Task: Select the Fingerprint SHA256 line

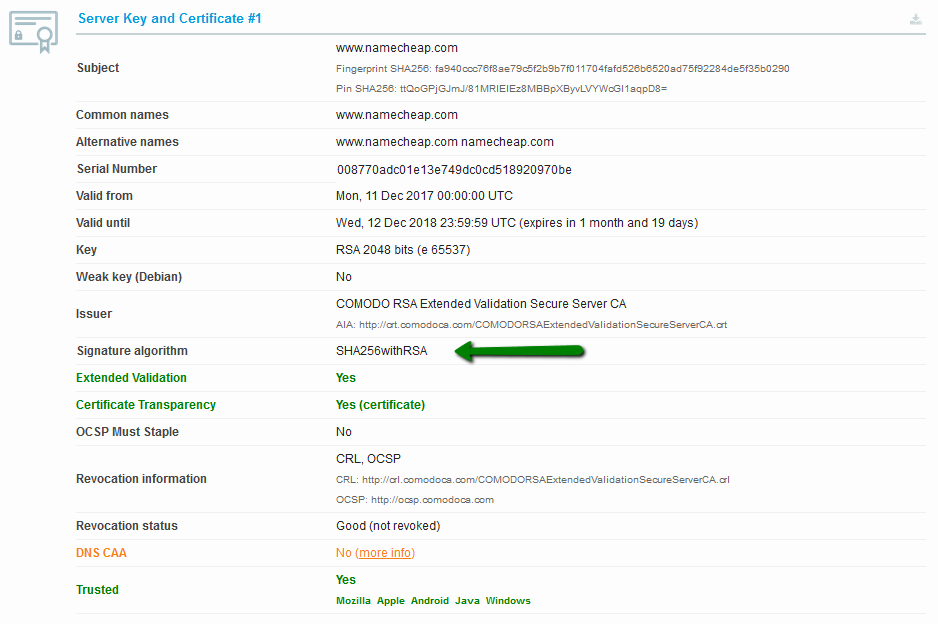Action: 562,69
